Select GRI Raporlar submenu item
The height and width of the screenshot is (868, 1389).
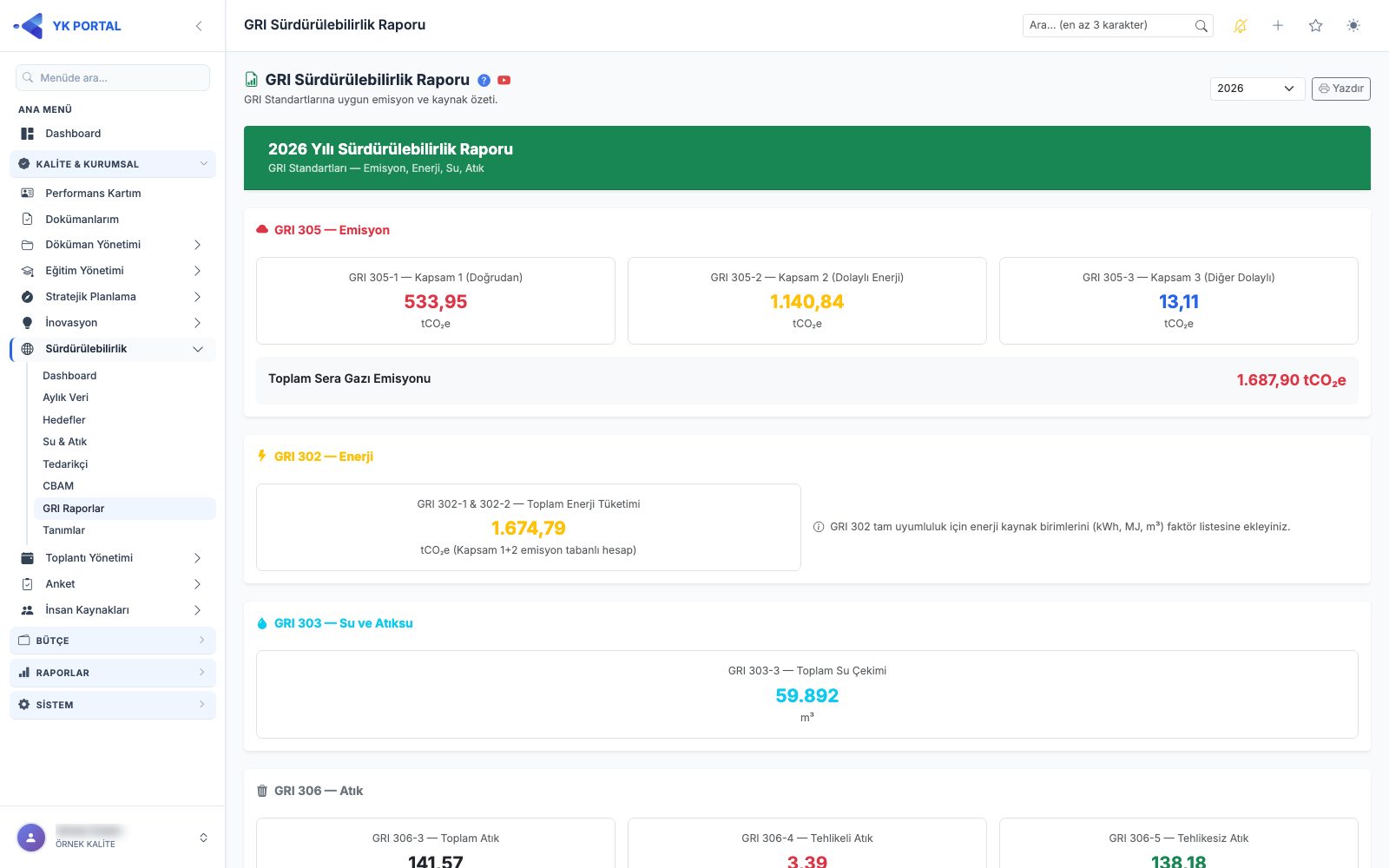coord(125,509)
